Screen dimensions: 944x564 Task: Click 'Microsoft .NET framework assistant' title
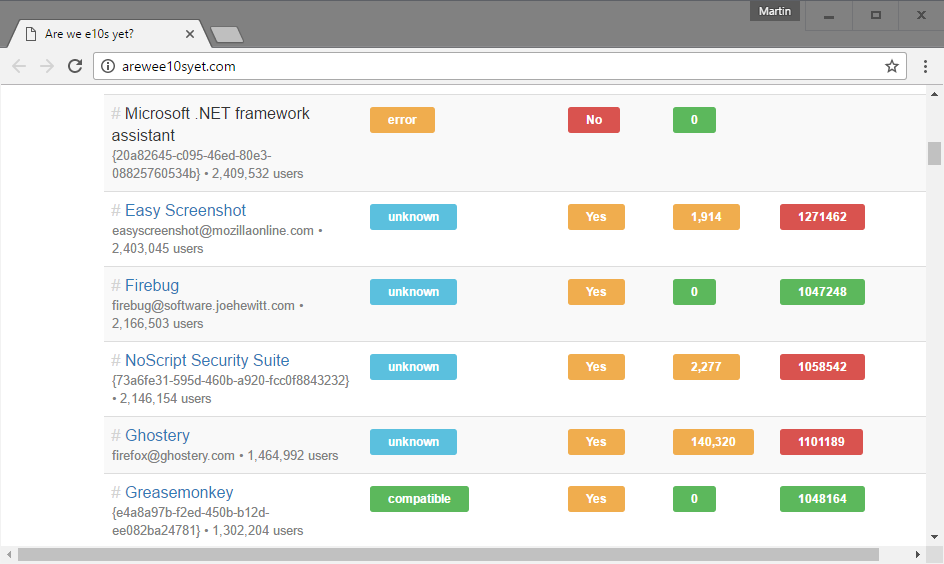tap(211, 124)
